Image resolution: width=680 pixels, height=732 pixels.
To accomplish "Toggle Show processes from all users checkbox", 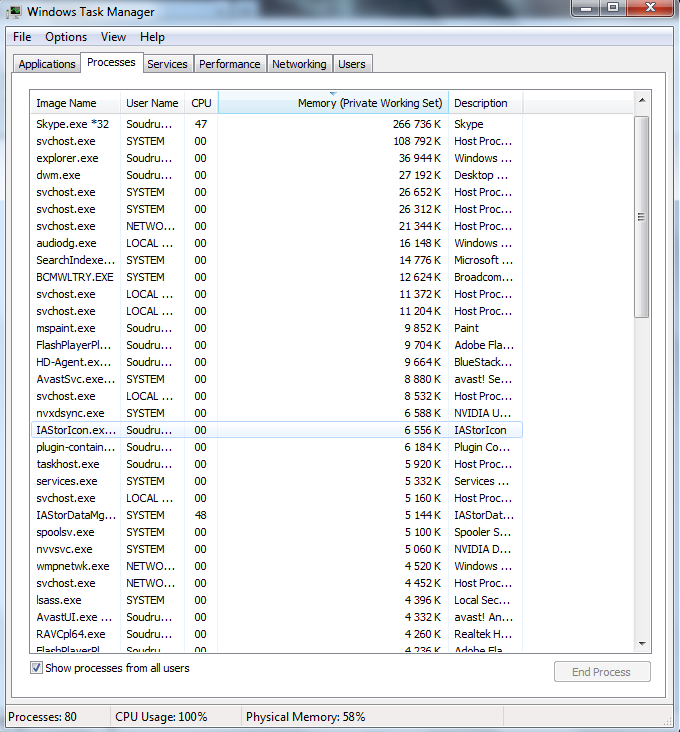I will (37, 668).
